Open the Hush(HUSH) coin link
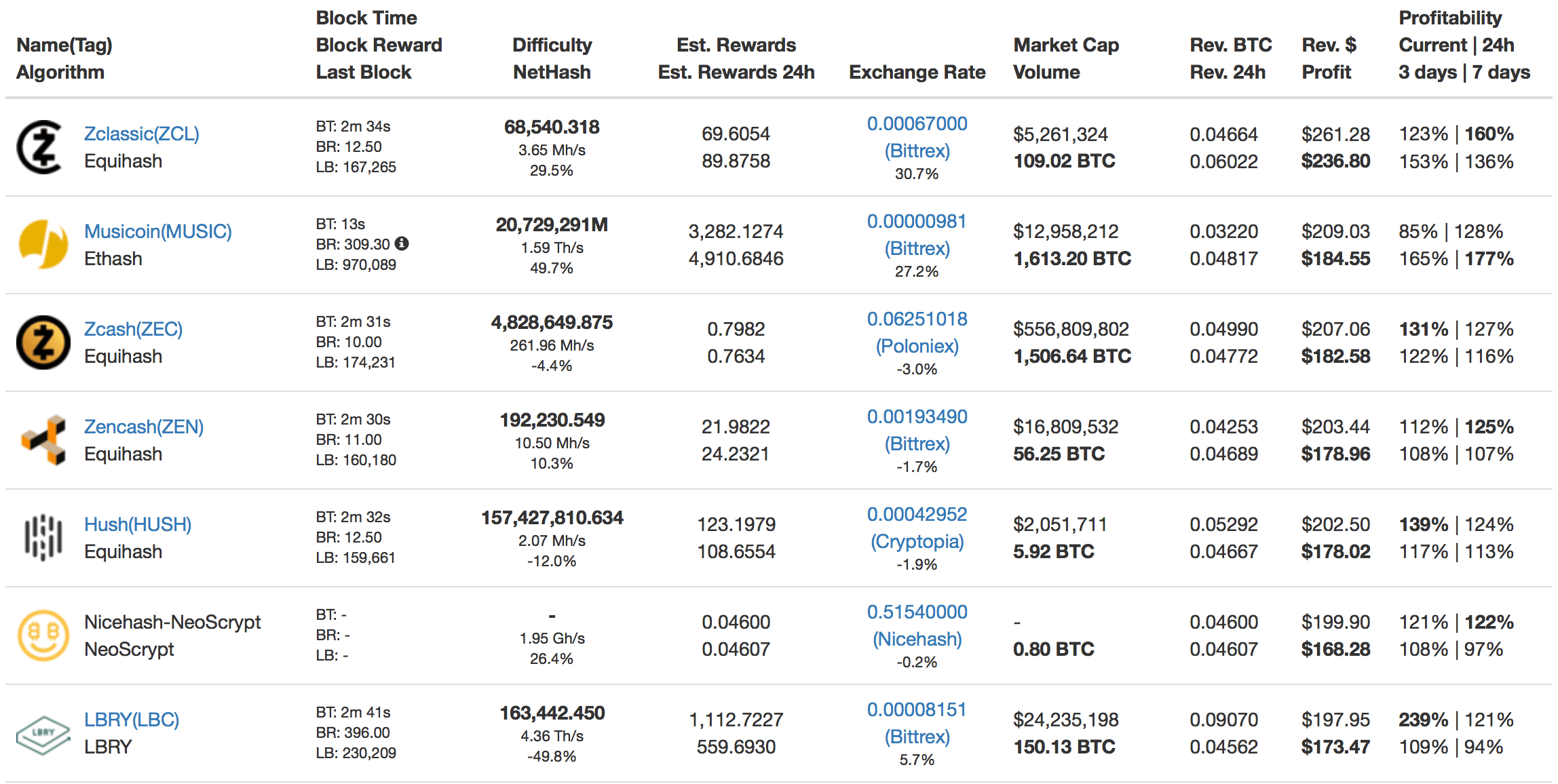Image resolution: width=1558 pixels, height=784 pixels. (137, 525)
